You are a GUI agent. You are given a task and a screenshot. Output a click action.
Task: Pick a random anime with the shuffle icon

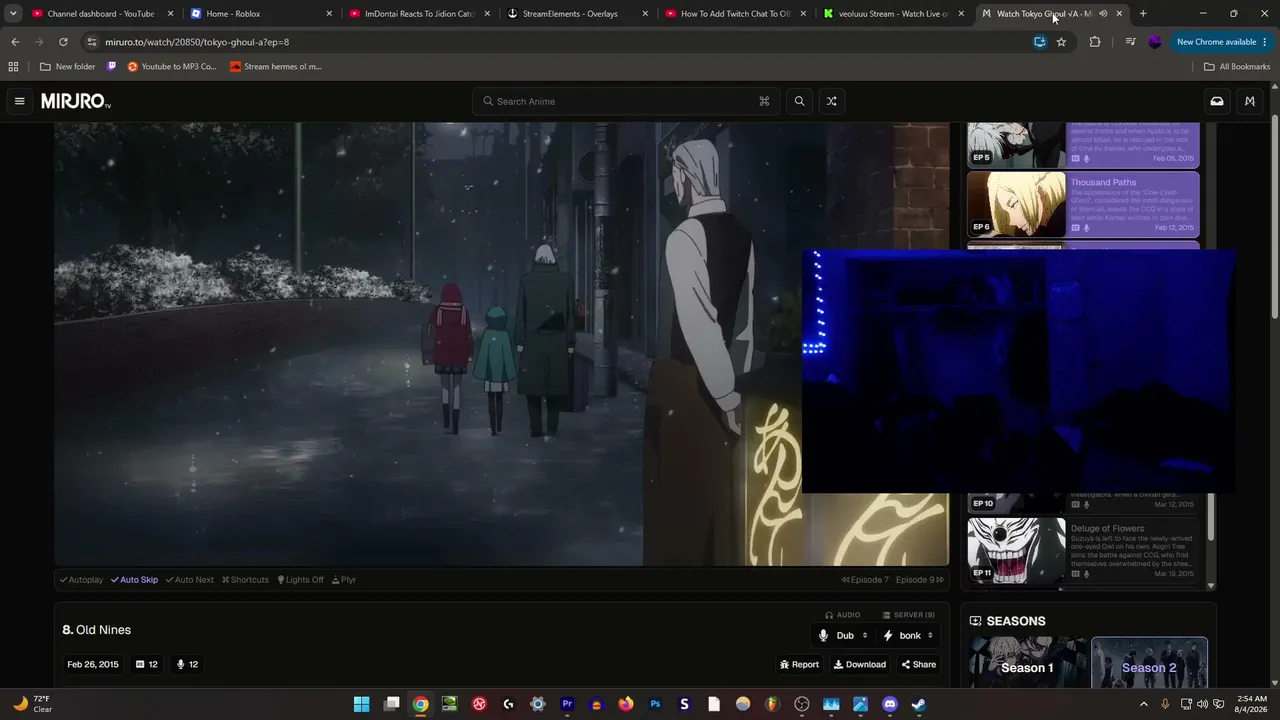click(x=831, y=101)
